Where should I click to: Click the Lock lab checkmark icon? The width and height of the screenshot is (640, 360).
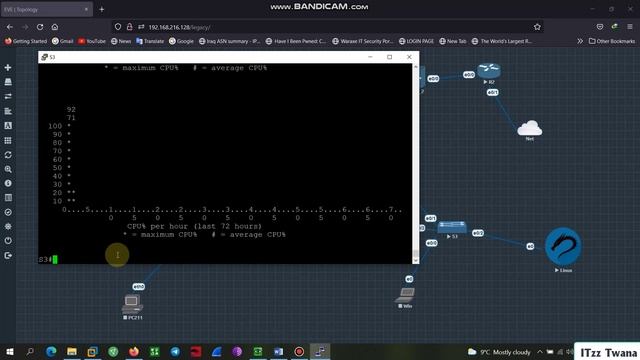pos(8,212)
